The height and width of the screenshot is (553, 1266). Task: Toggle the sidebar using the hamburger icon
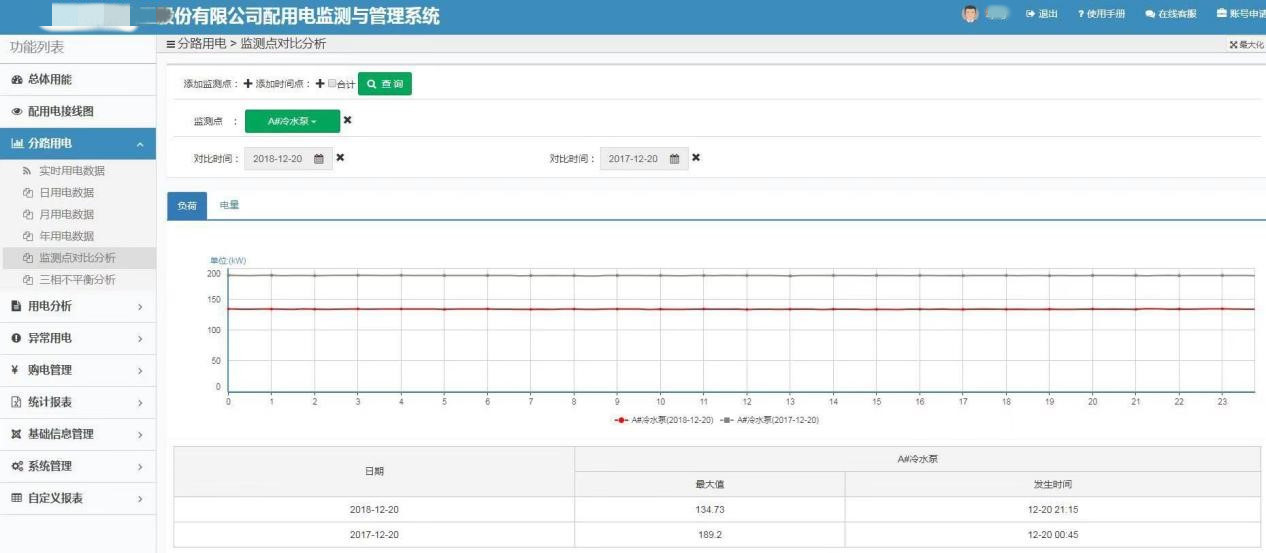tap(171, 45)
